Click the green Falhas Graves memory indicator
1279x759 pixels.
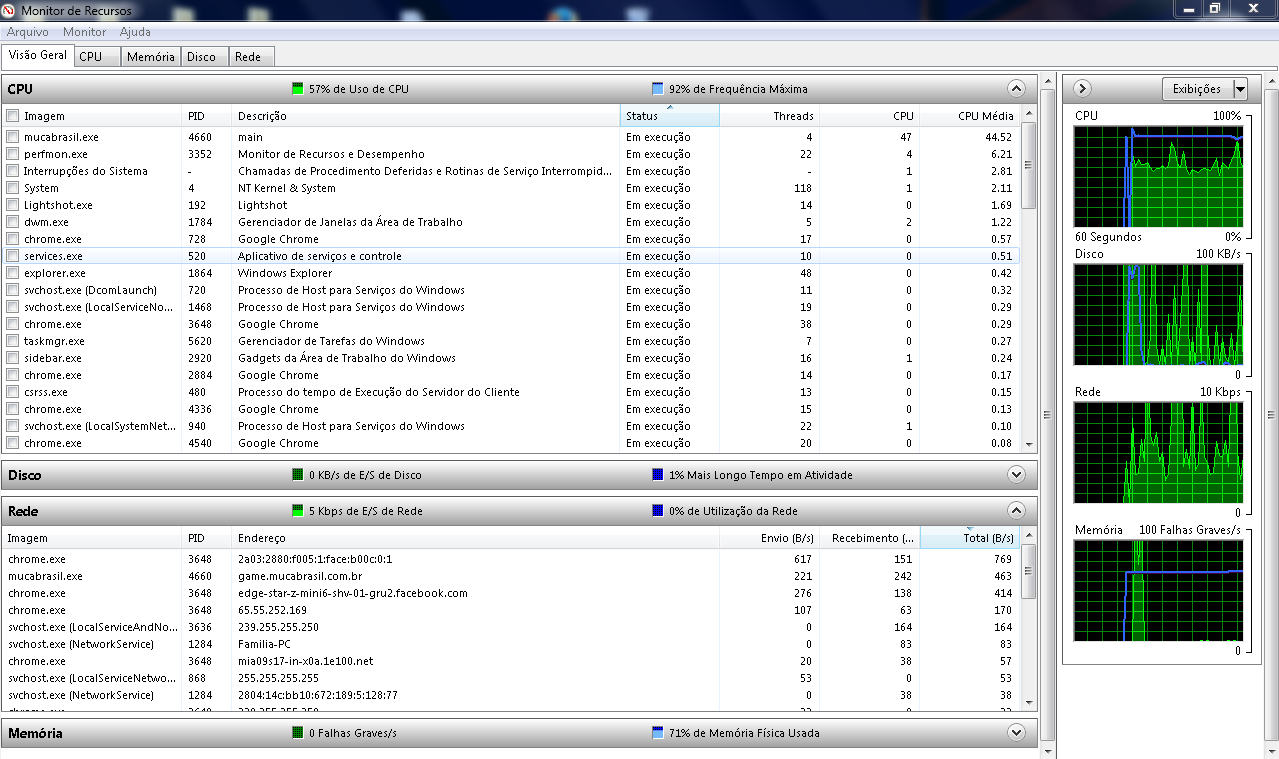click(x=297, y=733)
